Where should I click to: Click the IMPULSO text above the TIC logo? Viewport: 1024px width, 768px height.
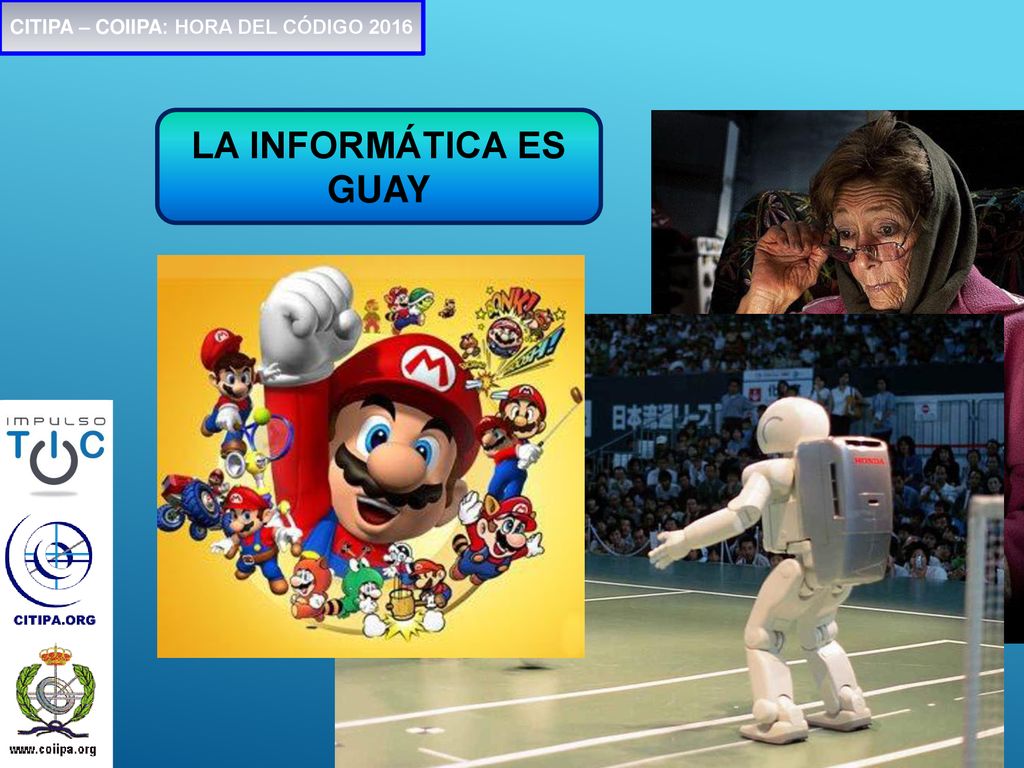[56, 421]
